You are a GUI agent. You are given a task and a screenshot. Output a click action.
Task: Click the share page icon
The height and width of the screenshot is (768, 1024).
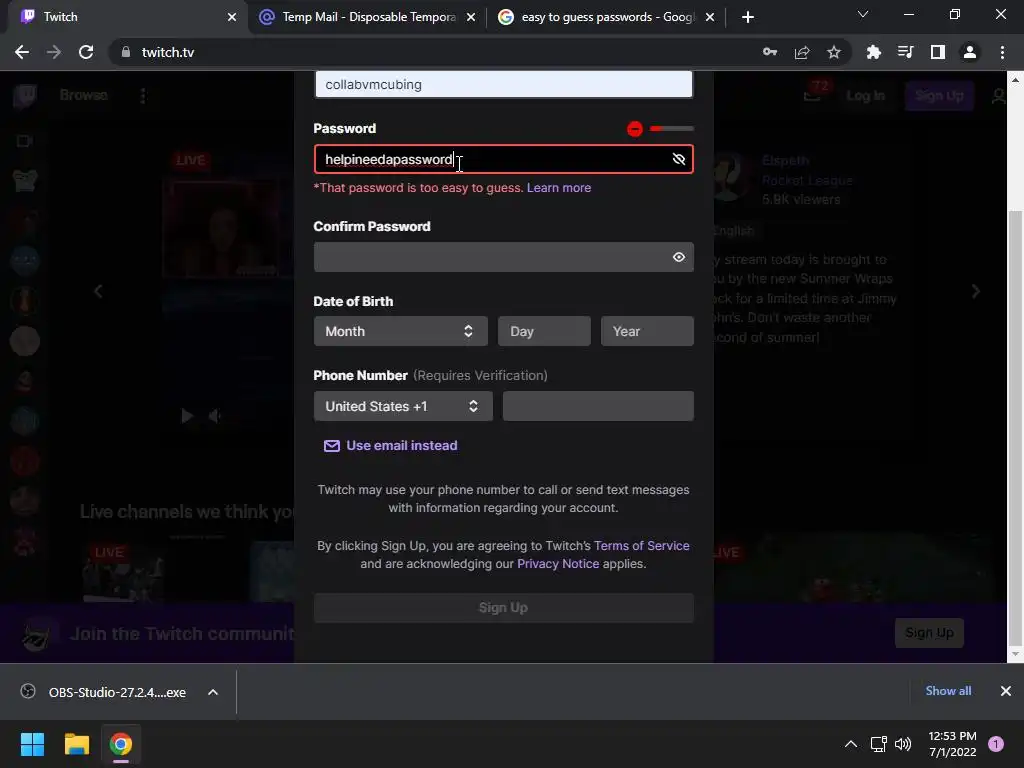click(x=802, y=52)
